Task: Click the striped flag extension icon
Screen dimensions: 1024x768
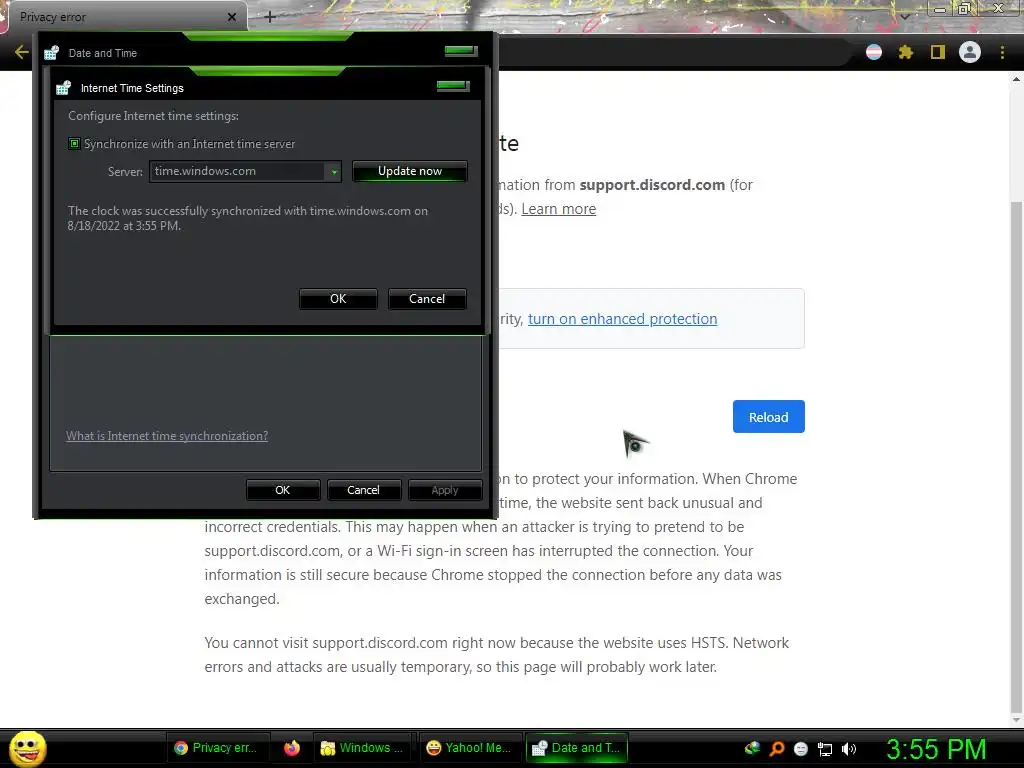Action: click(x=873, y=52)
